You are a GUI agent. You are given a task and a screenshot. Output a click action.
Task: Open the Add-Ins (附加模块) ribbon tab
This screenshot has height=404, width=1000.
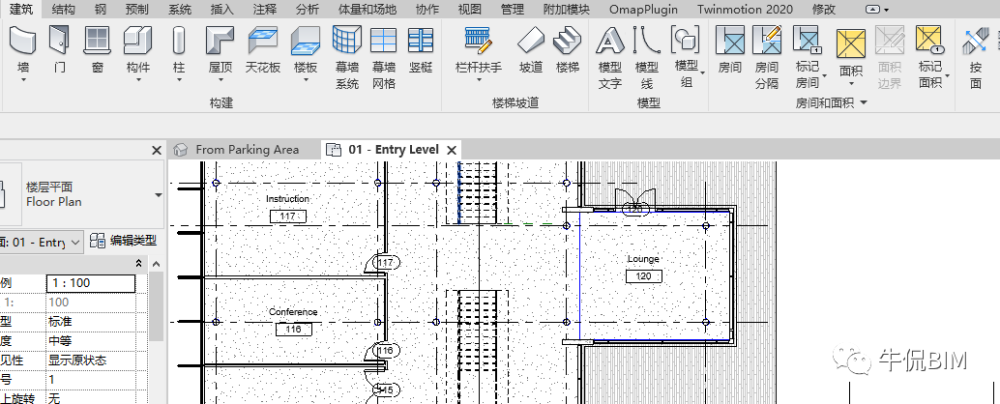(x=566, y=9)
